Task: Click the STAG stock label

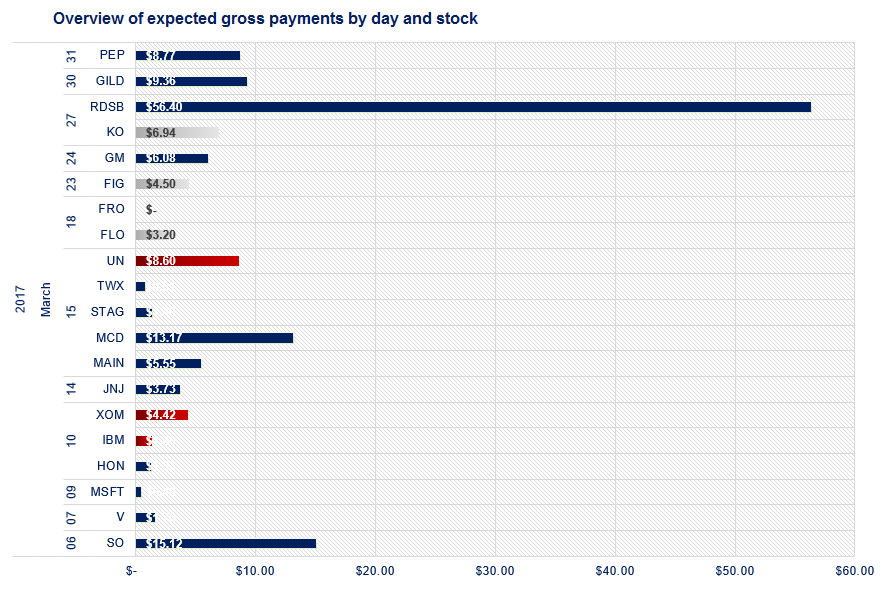Action: coord(107,312)
